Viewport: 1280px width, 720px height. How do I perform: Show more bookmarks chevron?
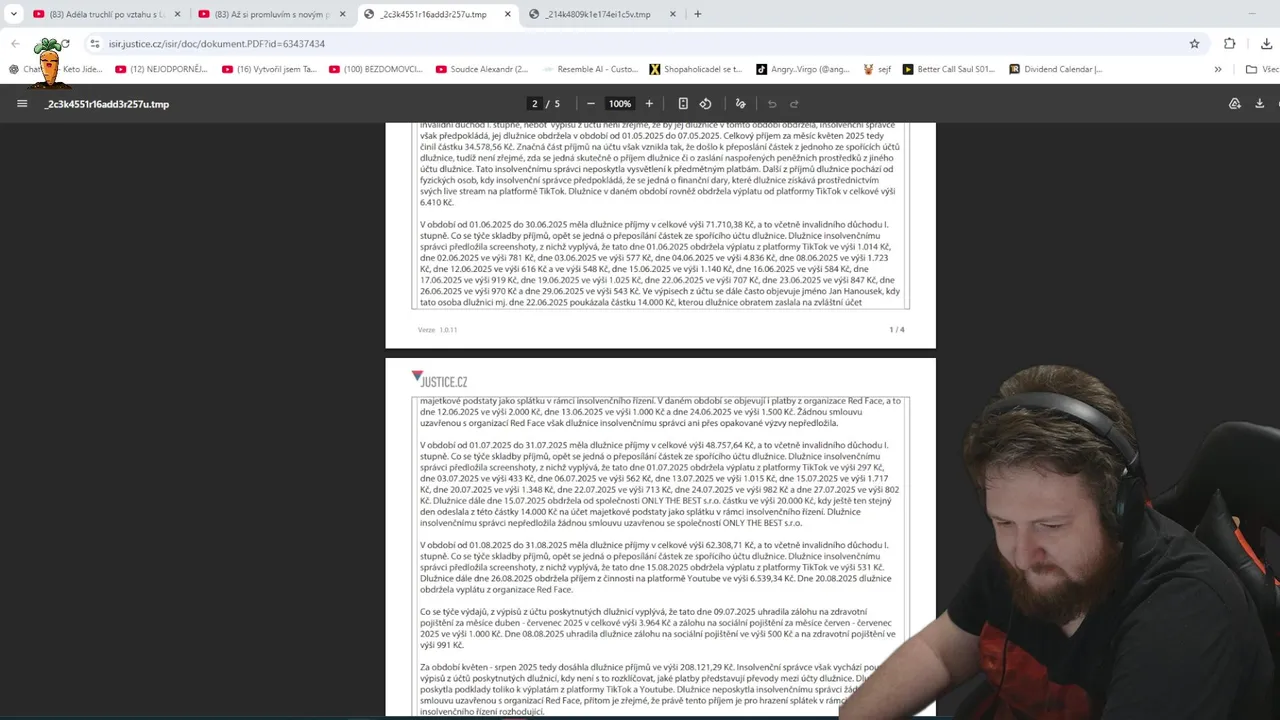(x=1218, y=69)
